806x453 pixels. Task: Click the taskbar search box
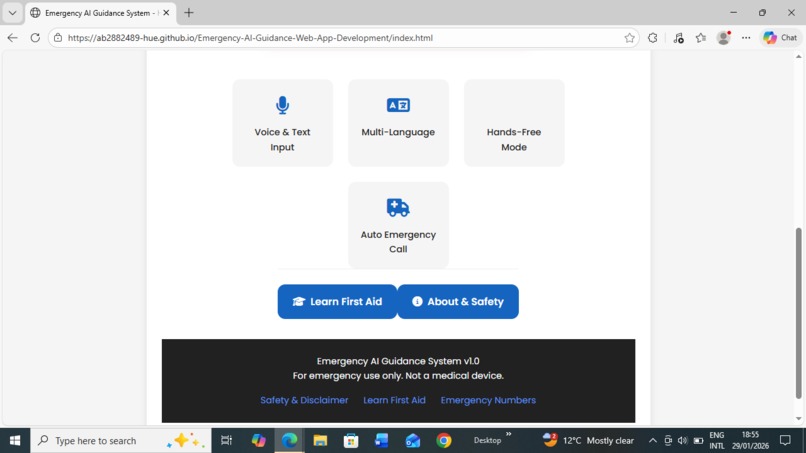click(121, 441)
